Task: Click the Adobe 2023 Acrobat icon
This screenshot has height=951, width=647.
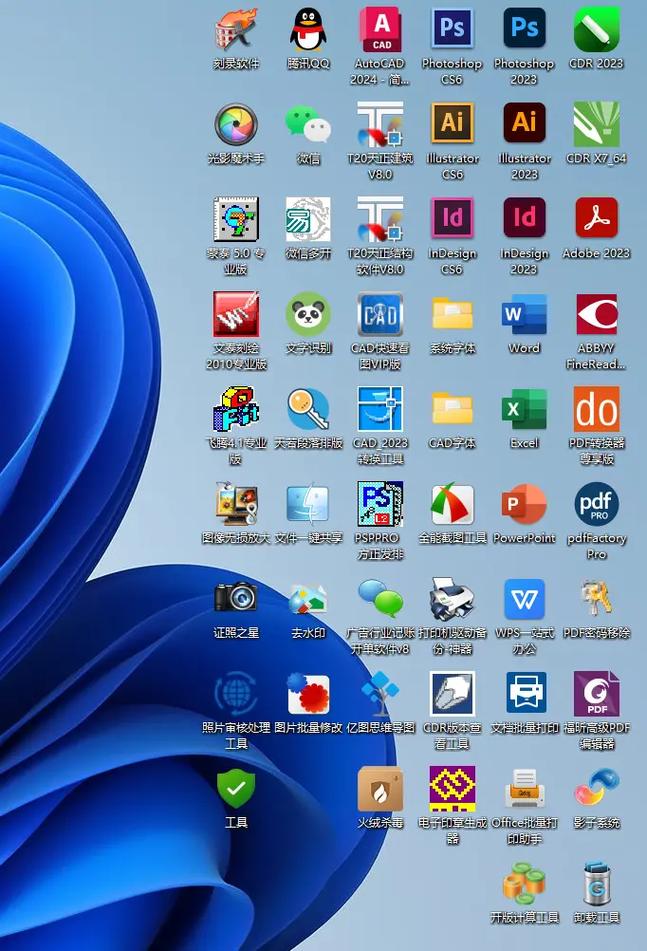Action: click(x=596, y=219)
